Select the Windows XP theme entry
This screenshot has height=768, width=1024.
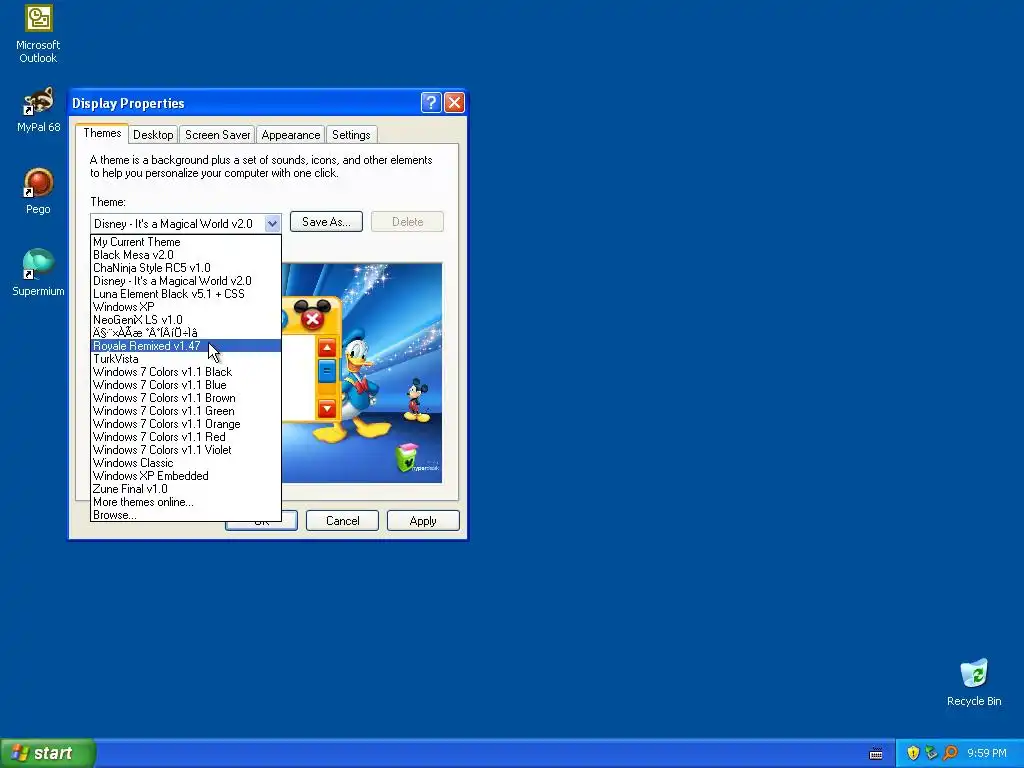(x=185, y=307)
